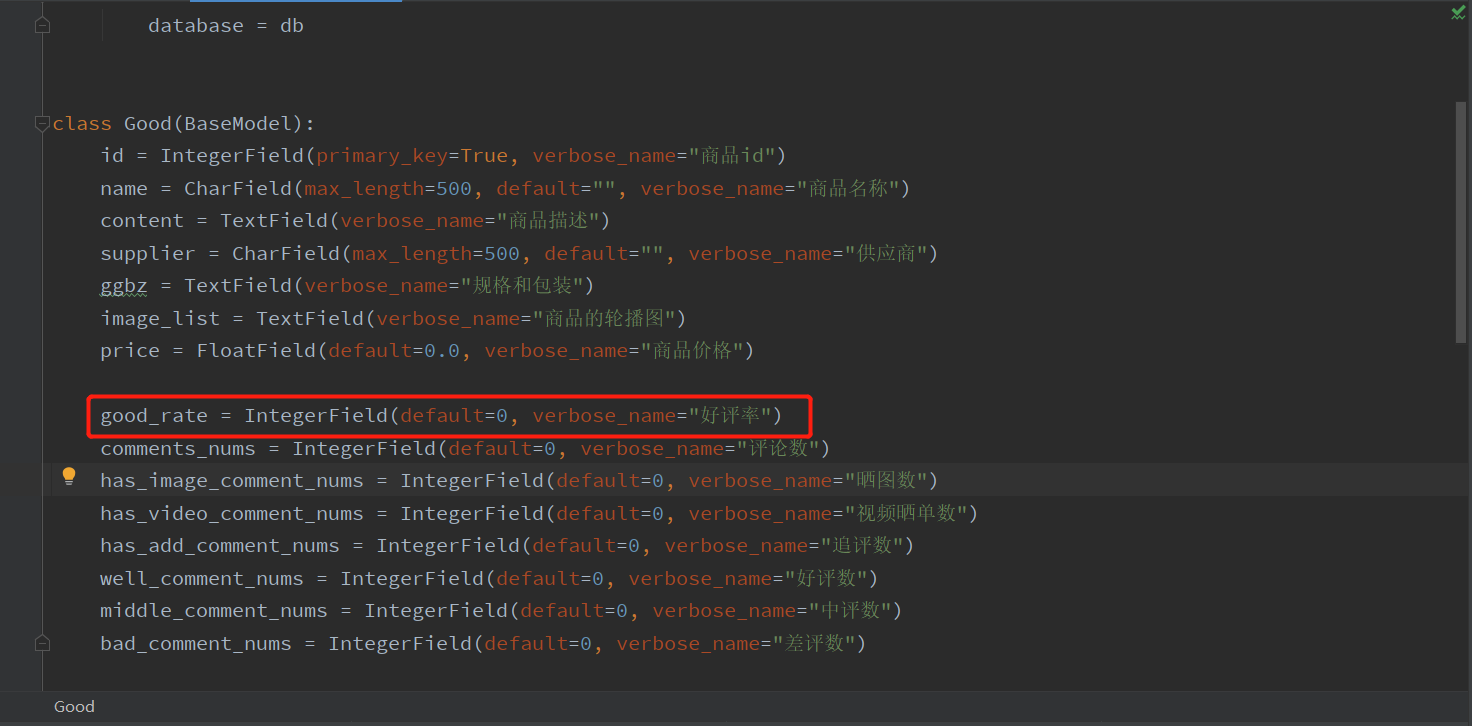Screen dimensions: 1472x726
Task: Click the string "规格和包装"
Action: coord(522,286)
